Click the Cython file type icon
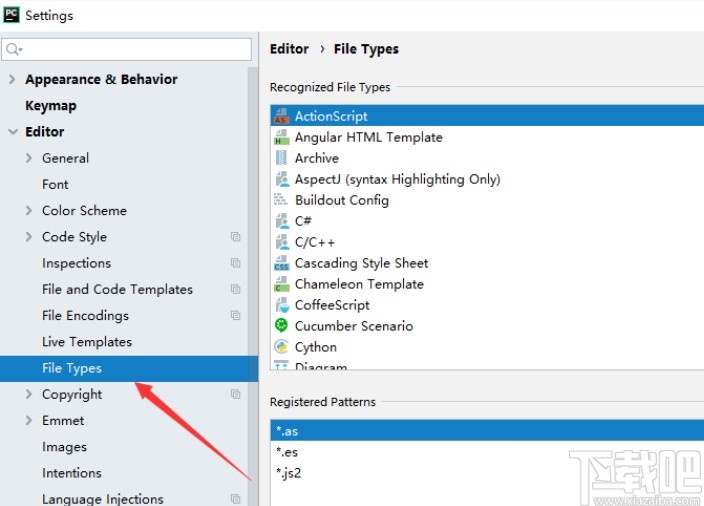The image size is (704, 506). pyautogui.click(x=281, y=347)
